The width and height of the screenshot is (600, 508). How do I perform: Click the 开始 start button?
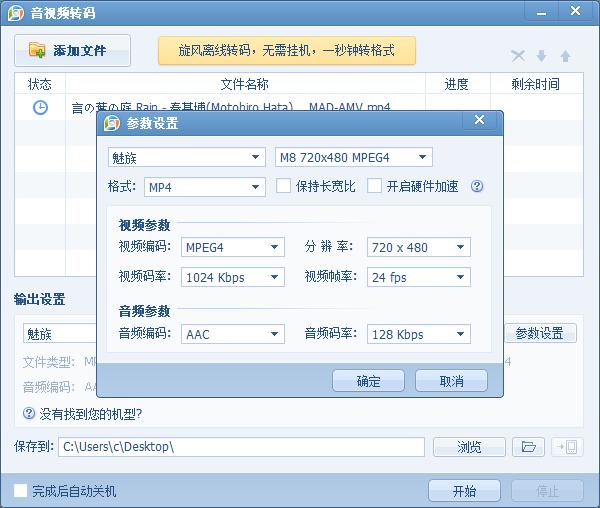click(x=465, y=491)
